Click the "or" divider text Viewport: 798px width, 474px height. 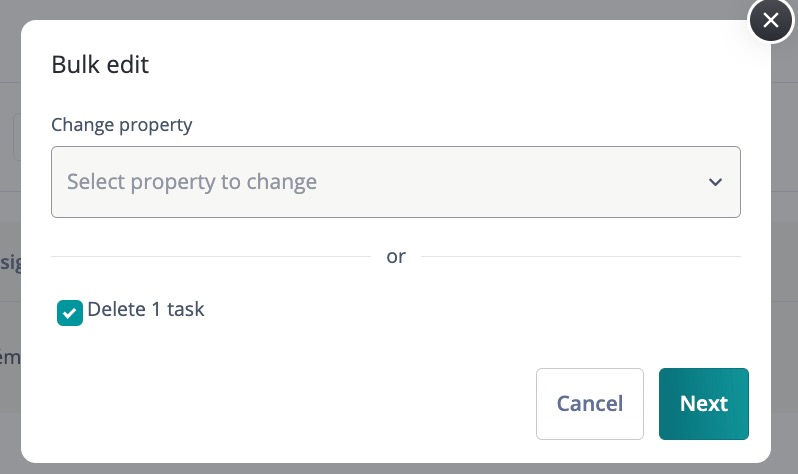pyautogui.click(x=396, y=257)
